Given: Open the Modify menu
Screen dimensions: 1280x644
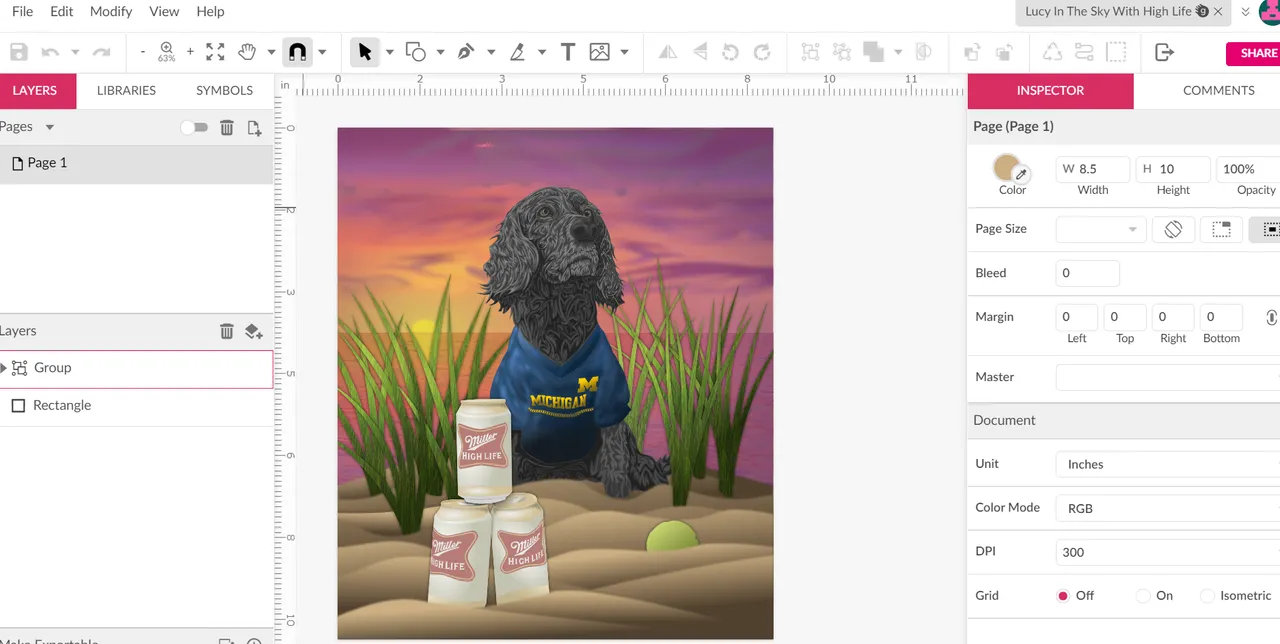Looking at the screenshot, I should click(x=111, y=11).
